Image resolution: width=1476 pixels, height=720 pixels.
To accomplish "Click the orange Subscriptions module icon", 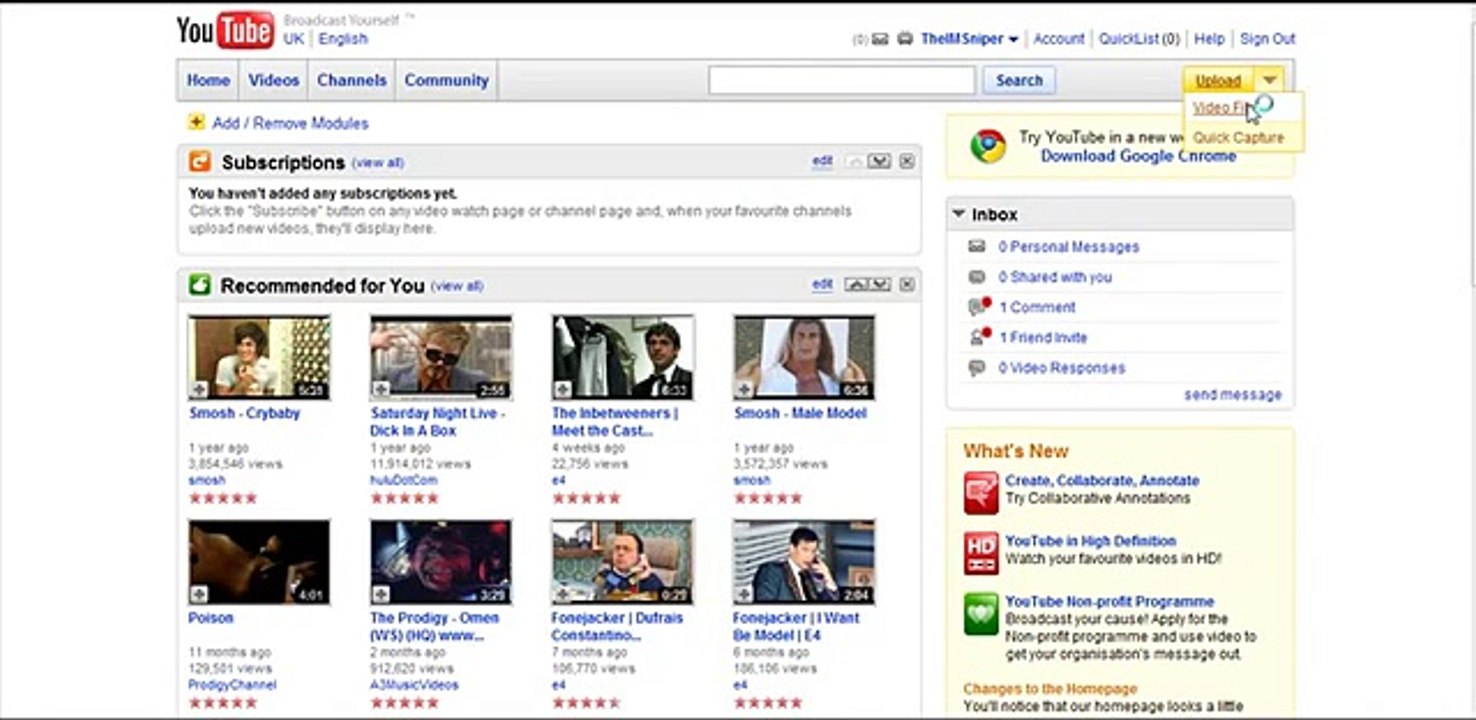I will (x=200, y=161).
